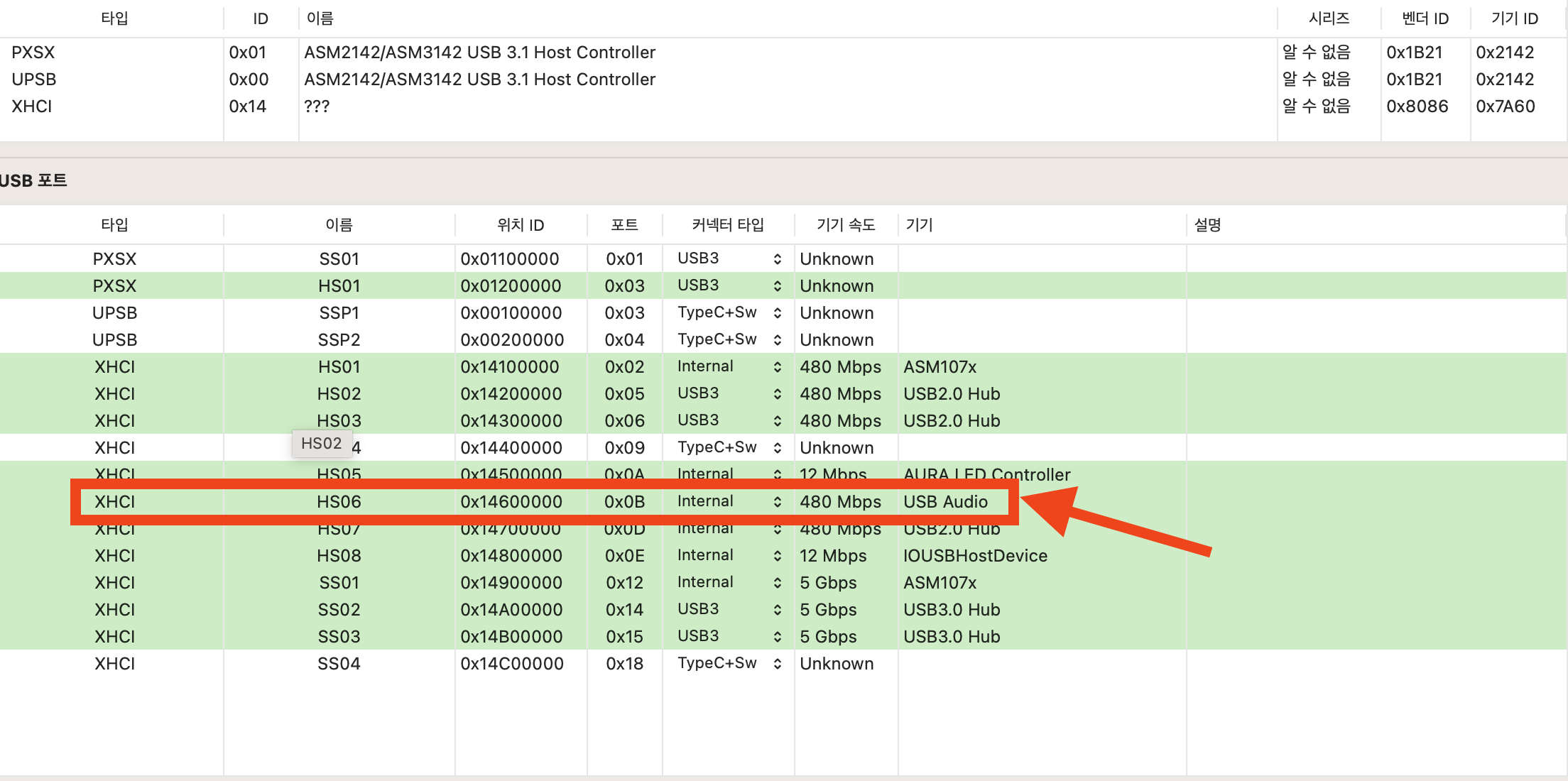
Task: Sort ports by 위치 ID column header
Action: pyautogui.click(x=521, y=225)
